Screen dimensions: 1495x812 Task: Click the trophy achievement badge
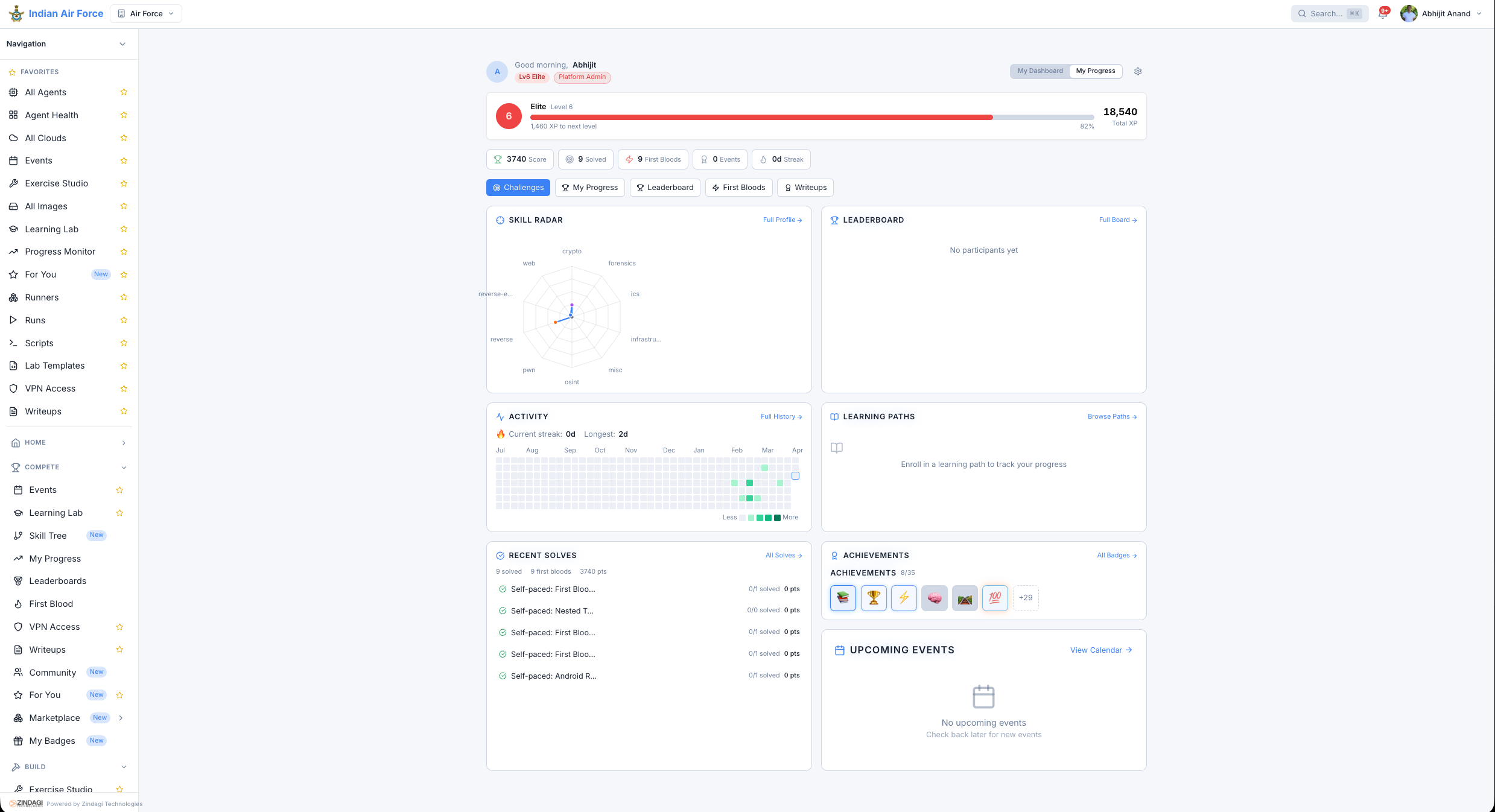tap(873, 598)
